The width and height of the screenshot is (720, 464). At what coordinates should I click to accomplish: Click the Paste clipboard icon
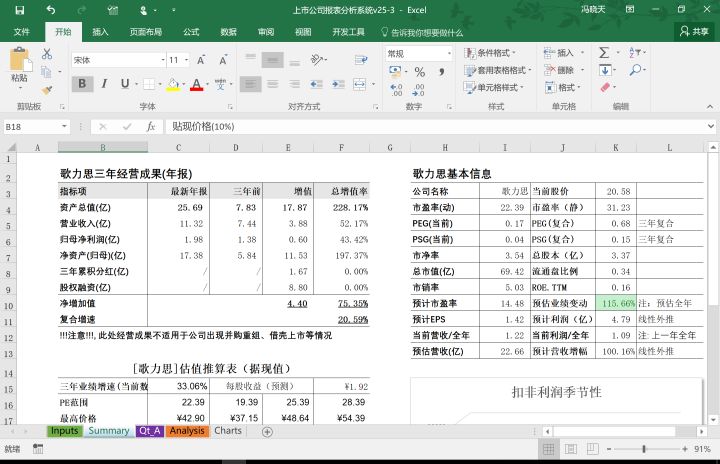19,60
